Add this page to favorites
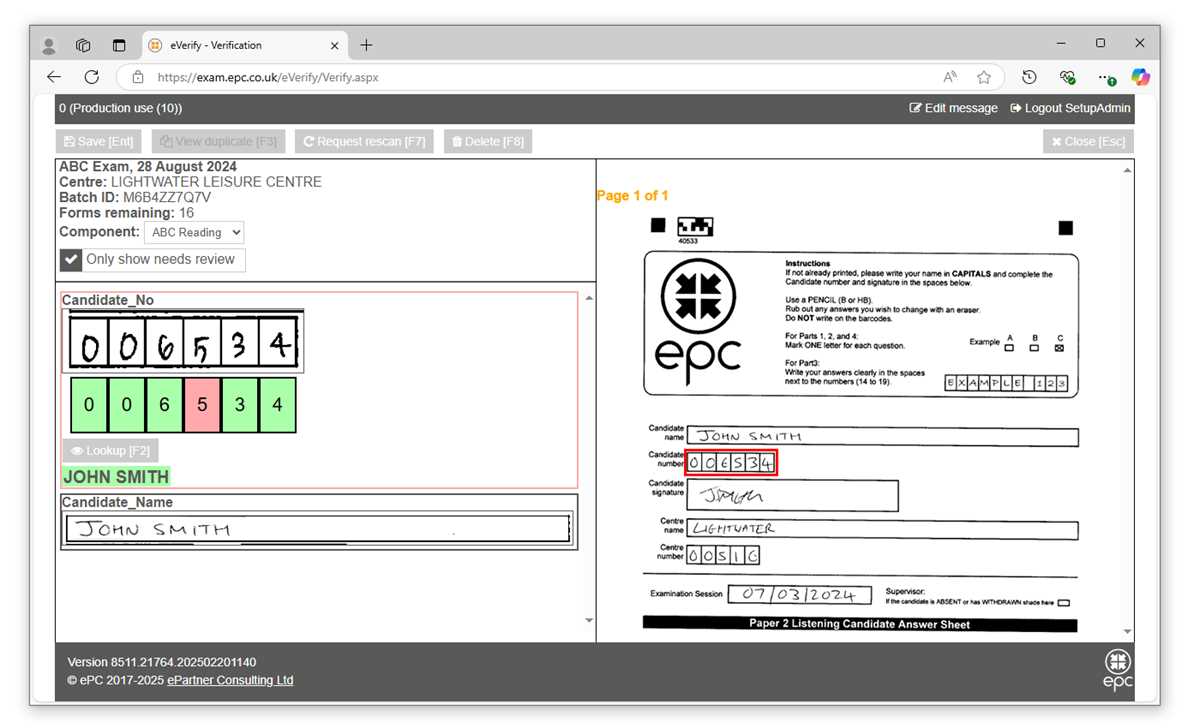Image resolution: width=1200 pixels, height=728 pixels. click(984, 77)
